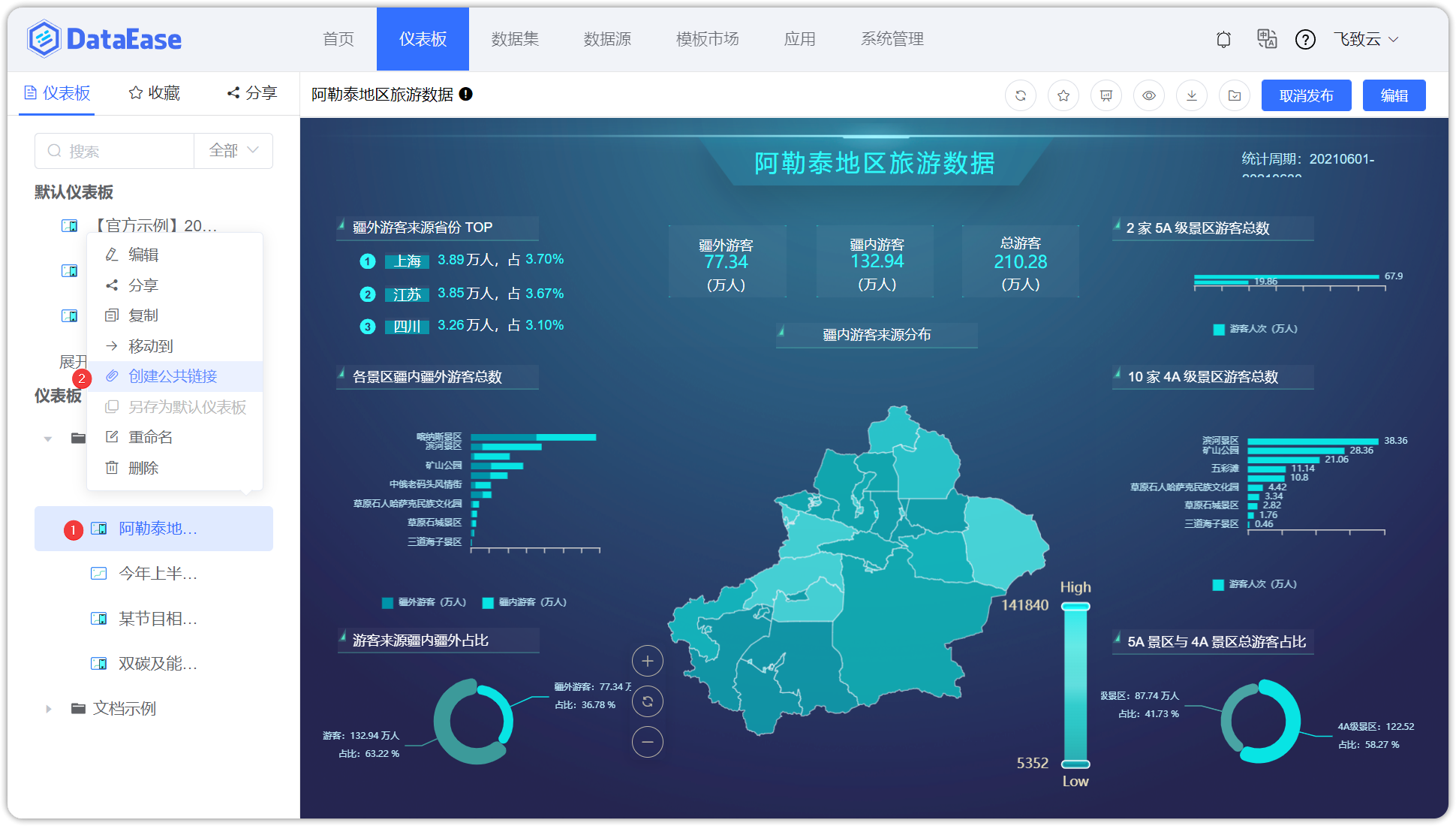Screen dimensions: 1456x826
Task: Click the 取消发布 button
Action: [1306, 95]
